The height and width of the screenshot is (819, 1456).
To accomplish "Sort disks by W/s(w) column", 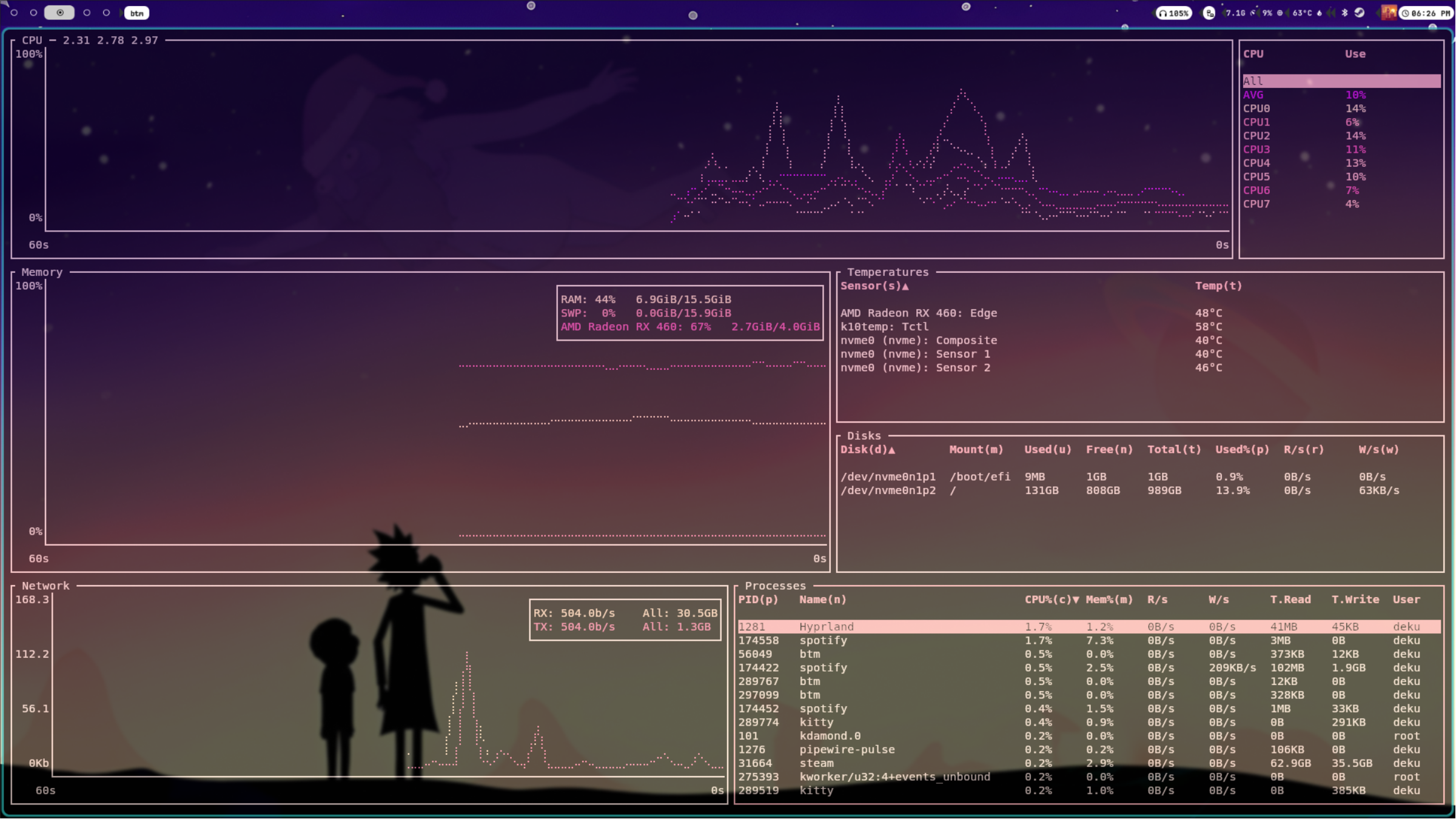I will pyautogui.click(x=1378, y=450).
